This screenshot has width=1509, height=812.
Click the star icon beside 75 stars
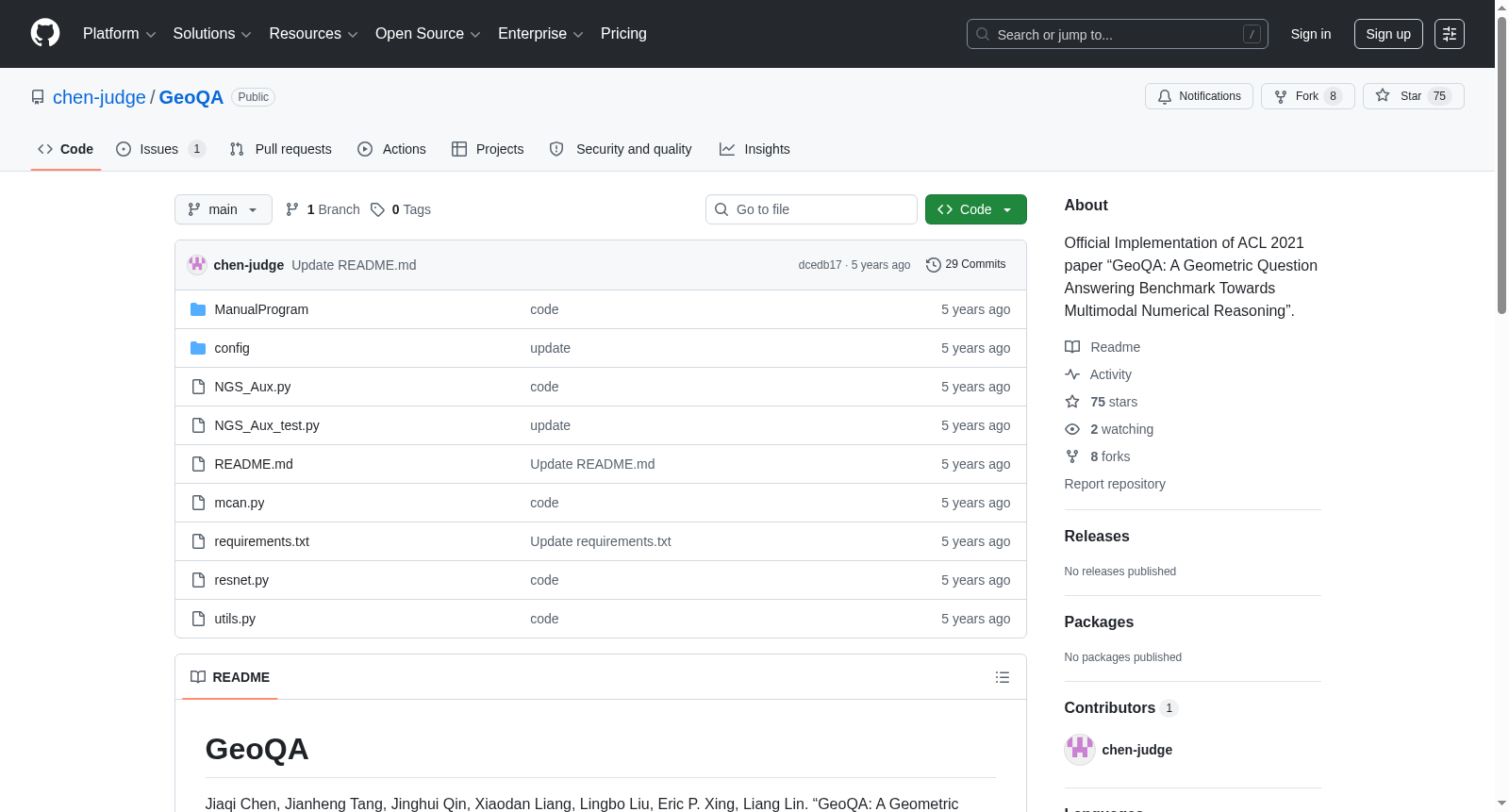pos(1072,402)
